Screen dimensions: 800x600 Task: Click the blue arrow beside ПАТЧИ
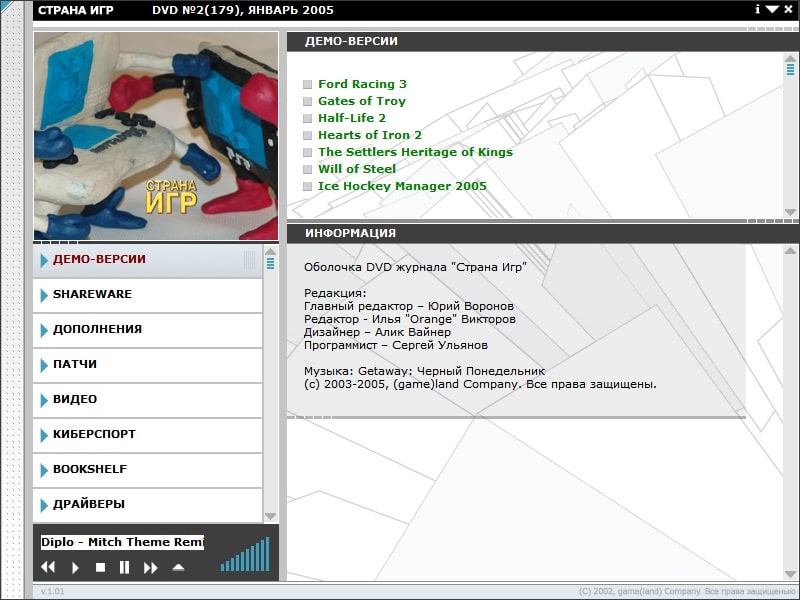44,365
